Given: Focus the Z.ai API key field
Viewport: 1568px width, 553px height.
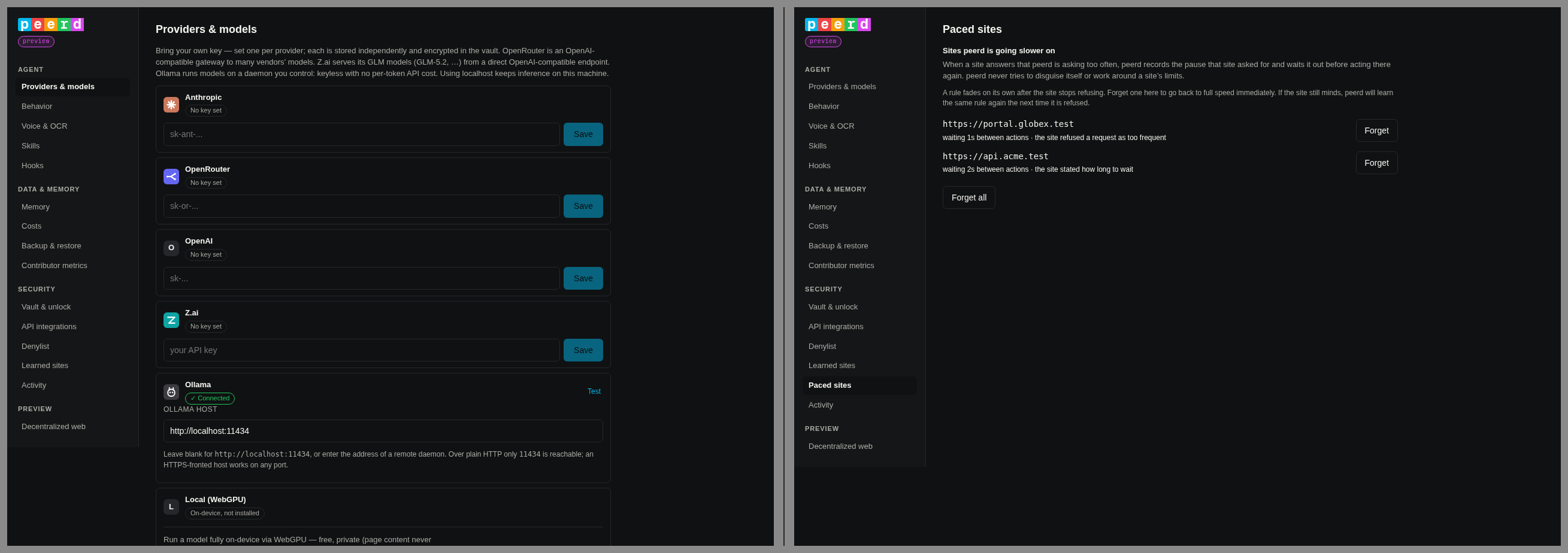Looking at the screenshot, I should pos(361,350).
